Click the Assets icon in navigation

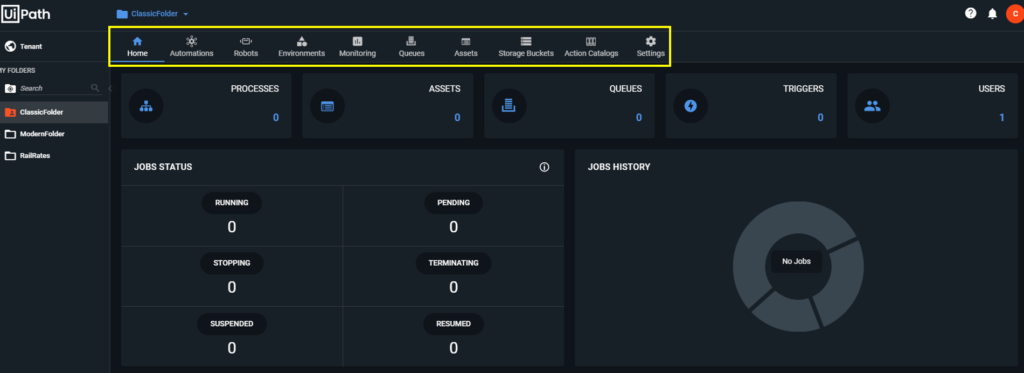click(466, 41)
